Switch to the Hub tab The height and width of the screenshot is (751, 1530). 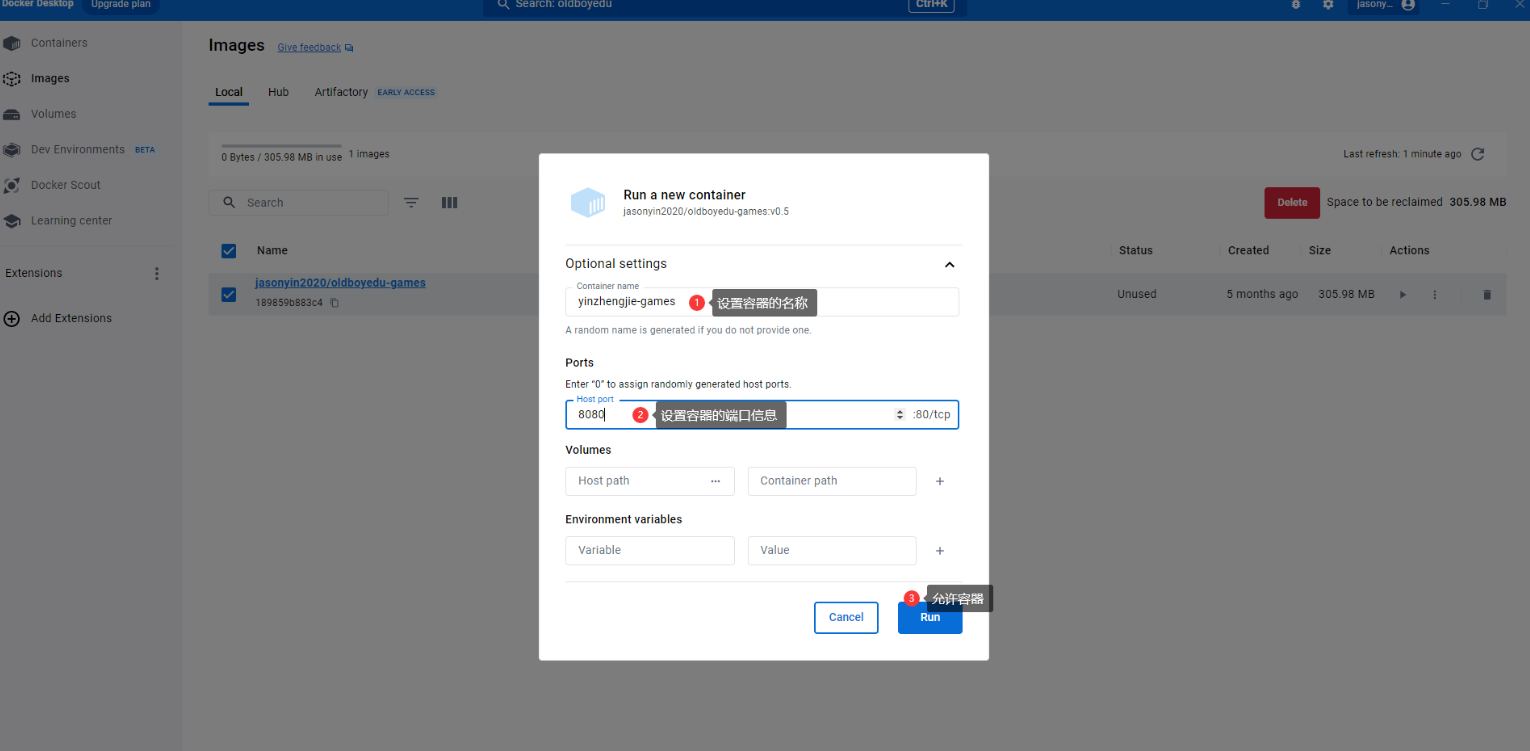click(x=278, y=92)
